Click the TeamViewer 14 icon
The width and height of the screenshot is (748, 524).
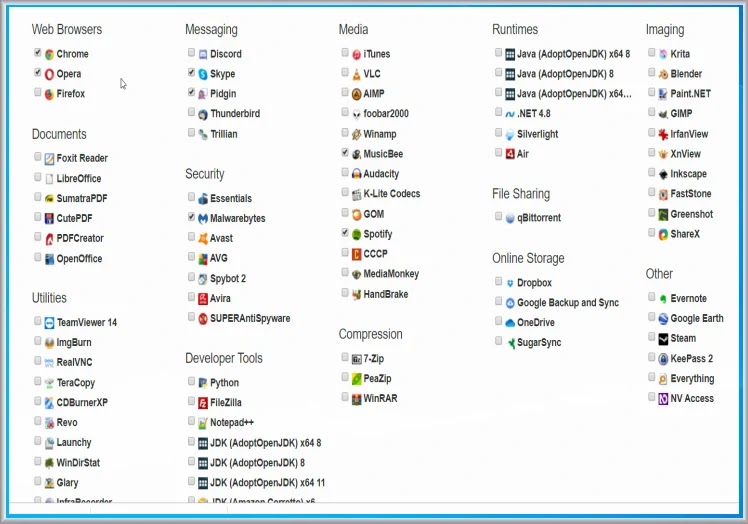[x=49, y=323]
